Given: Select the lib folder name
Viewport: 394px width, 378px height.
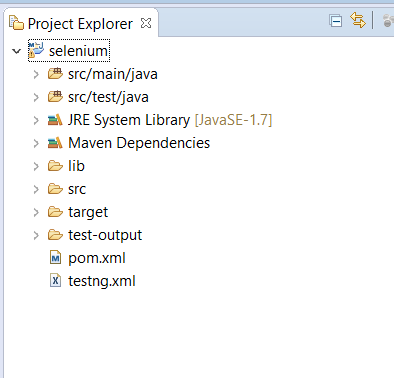Looking at the screenshot, I should (76, 166).
